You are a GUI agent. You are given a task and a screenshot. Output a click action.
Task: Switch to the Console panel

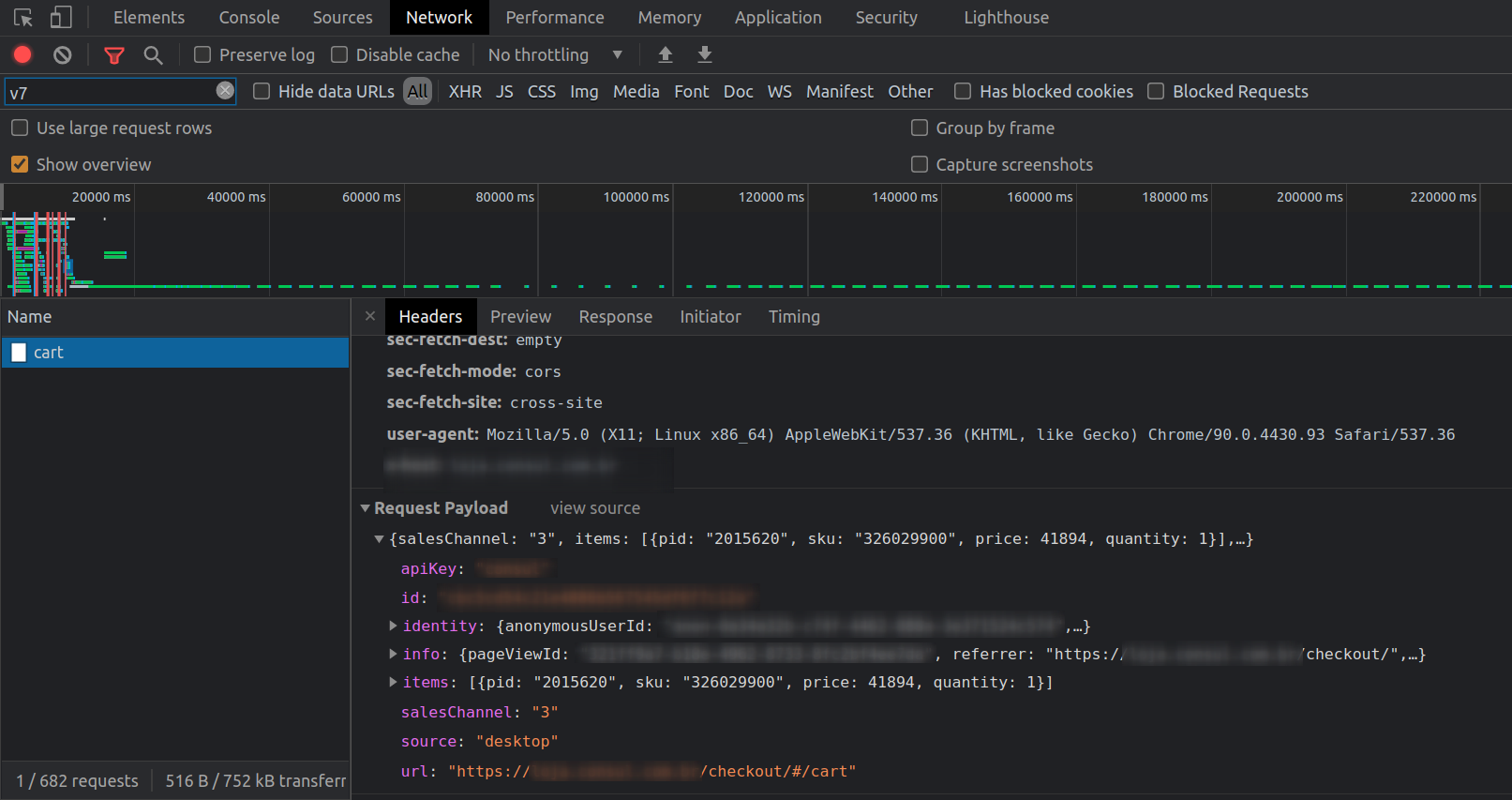tap(249, 18)
